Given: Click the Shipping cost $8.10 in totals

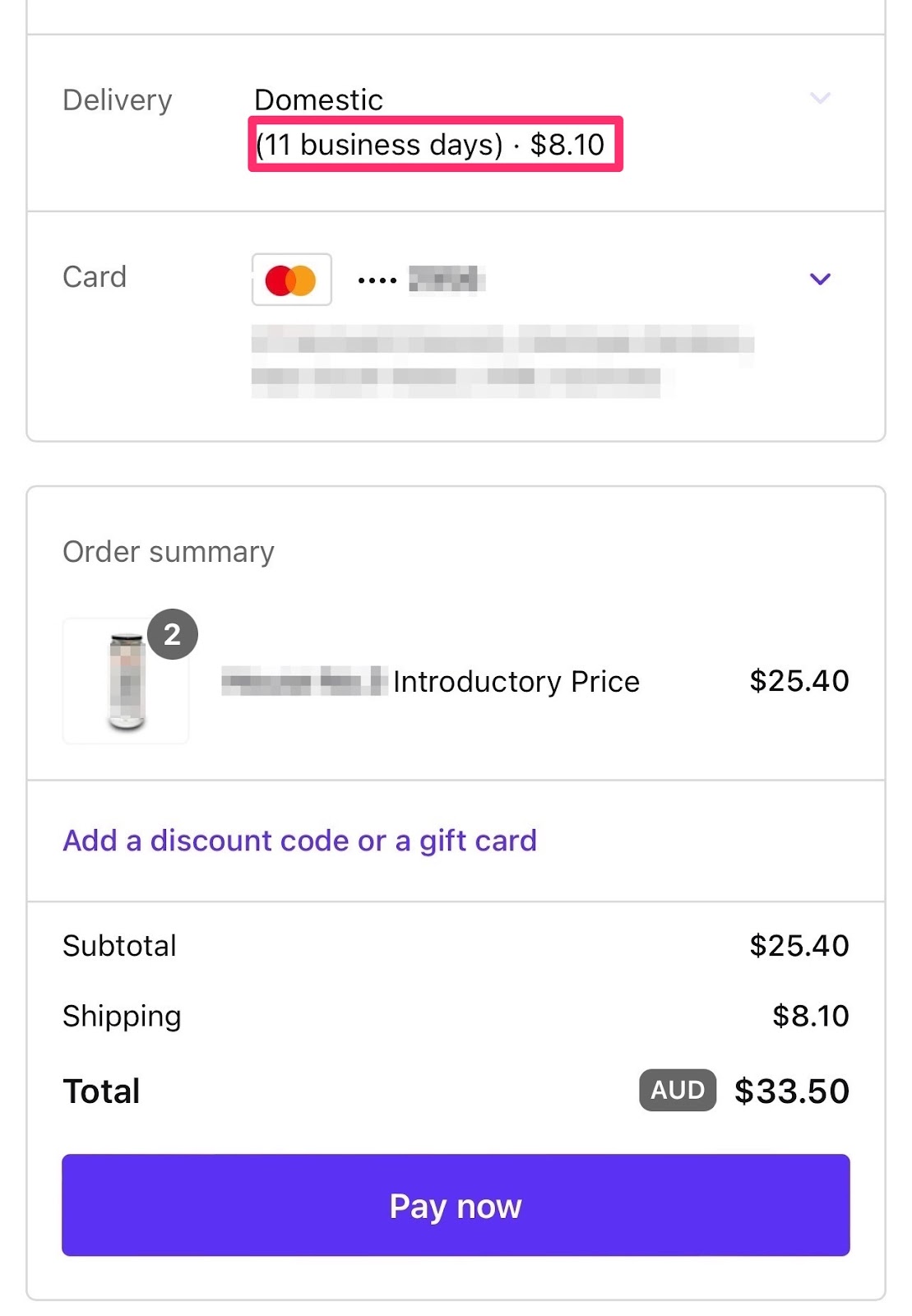Looking at the screenshot, I should [810, 1016].
